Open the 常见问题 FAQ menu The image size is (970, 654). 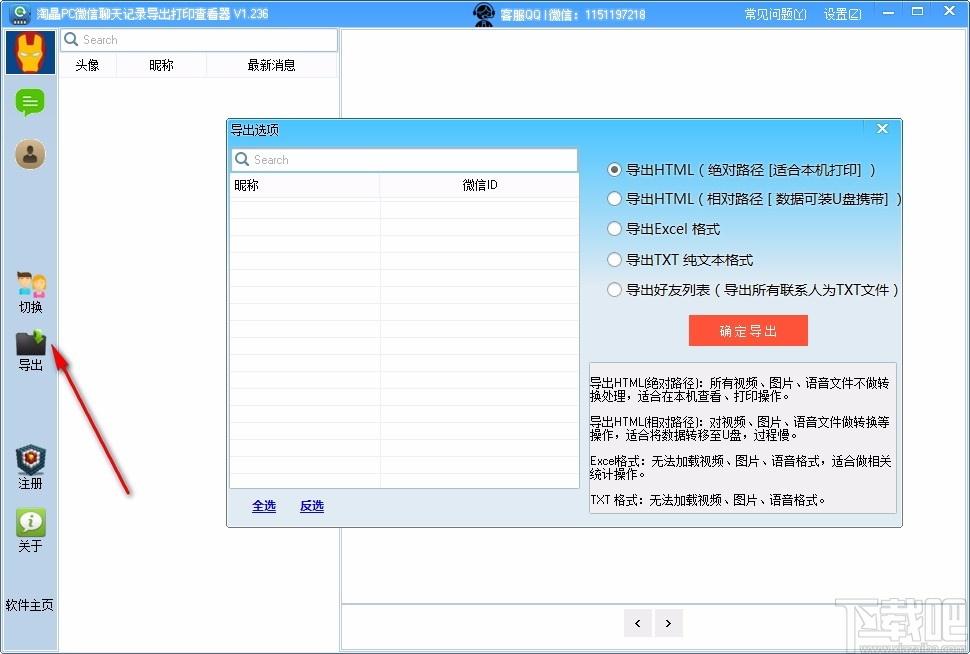pyautogui.click(x=775, y=14)
